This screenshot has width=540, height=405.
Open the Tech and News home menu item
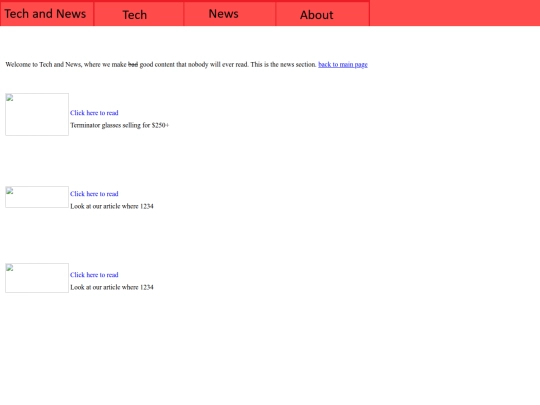click(47, 14)
